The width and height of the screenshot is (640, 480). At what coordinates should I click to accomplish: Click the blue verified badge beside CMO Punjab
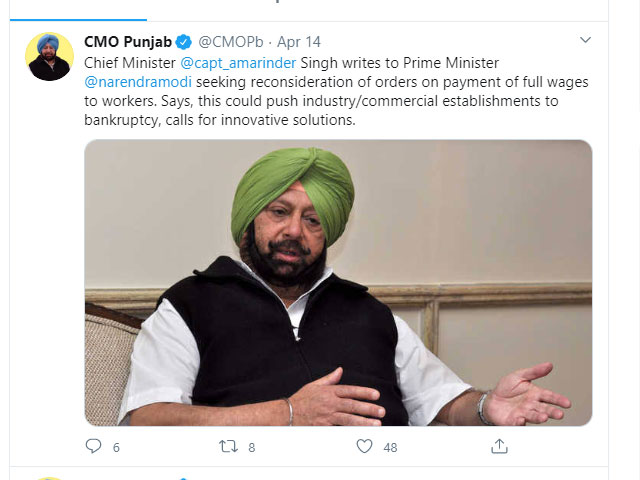click(x=184, y=42)
